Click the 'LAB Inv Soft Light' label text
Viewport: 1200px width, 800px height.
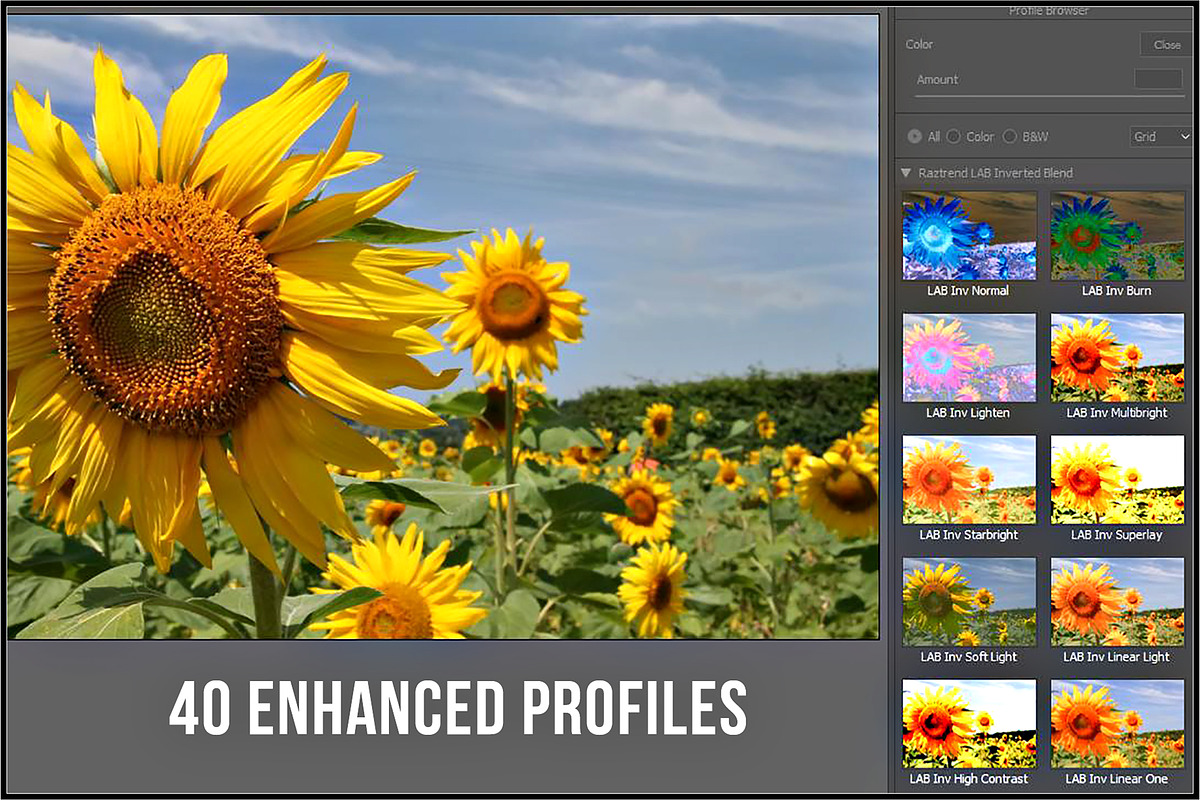pyautogui.click(x=969, y=657)
